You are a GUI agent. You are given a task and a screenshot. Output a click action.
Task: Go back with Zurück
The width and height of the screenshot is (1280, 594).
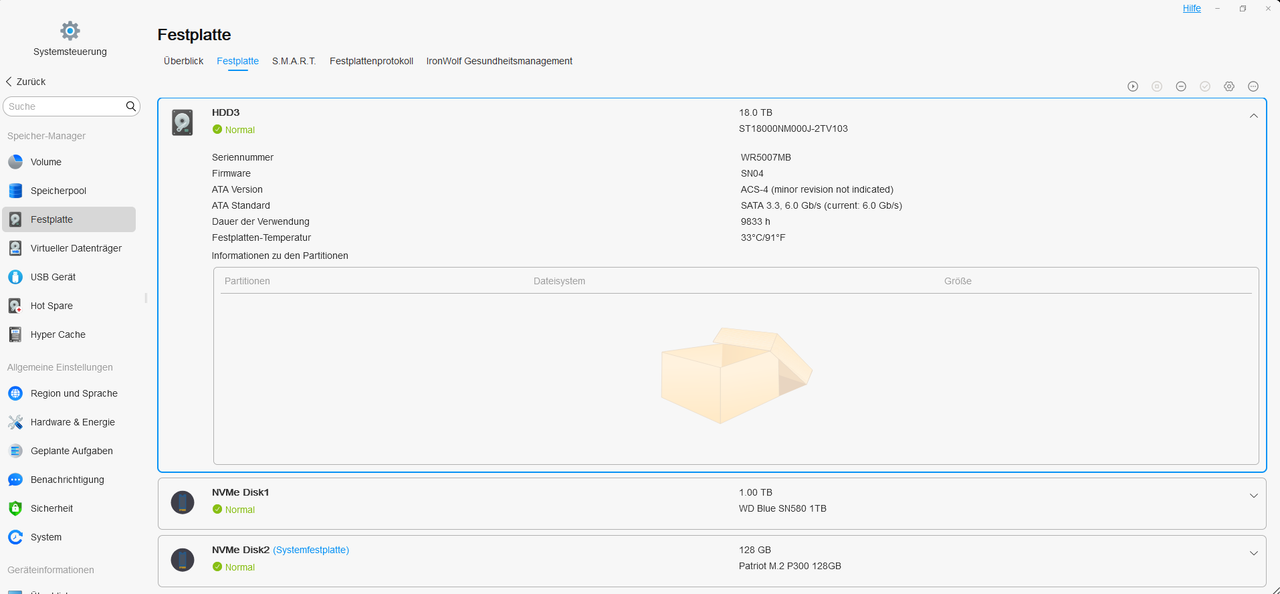[x=26, y=82]
